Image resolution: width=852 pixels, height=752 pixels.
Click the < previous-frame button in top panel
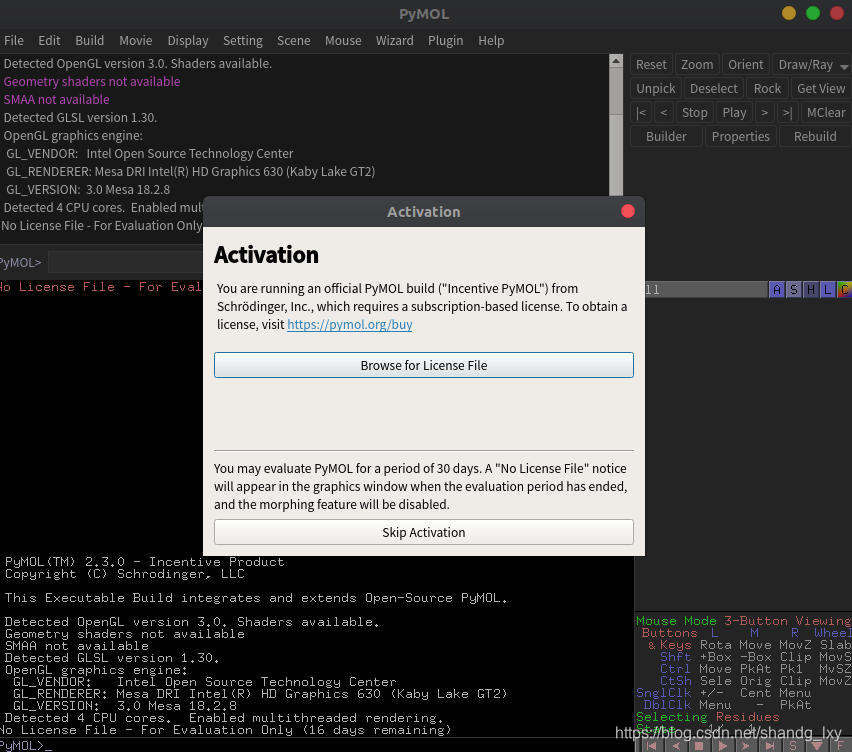663,112
